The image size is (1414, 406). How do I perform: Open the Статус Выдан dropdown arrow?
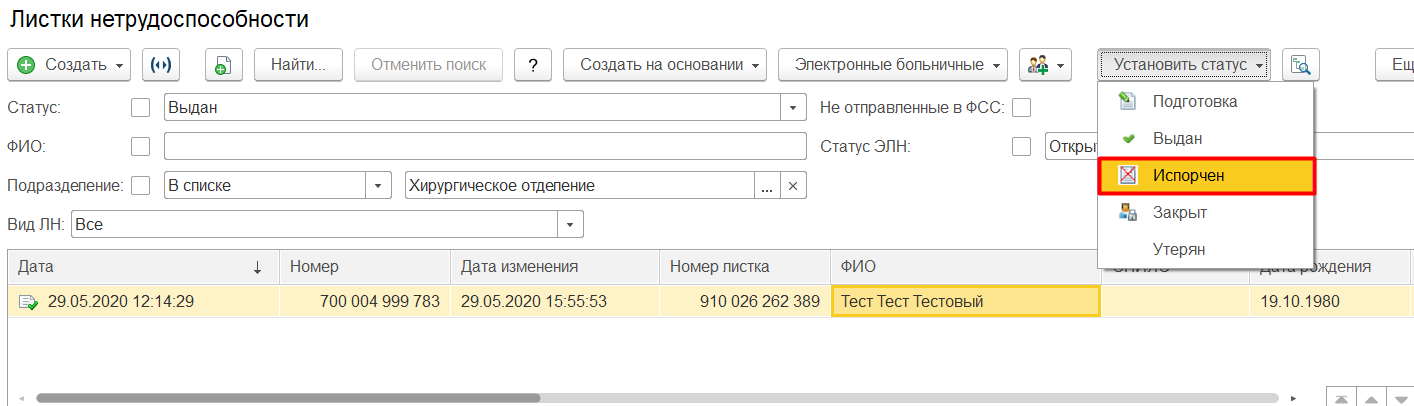[x=793, y=107]
